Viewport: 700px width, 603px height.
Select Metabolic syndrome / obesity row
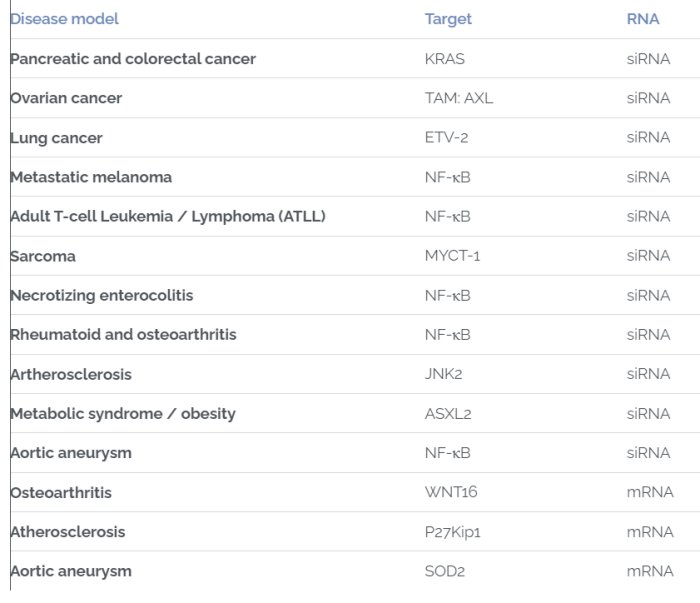[123, 413]
